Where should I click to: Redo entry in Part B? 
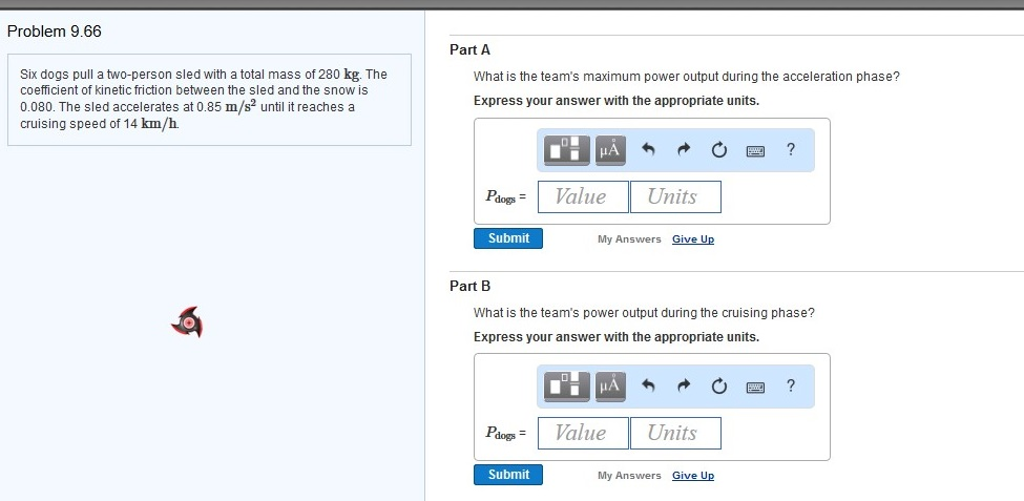(x=684, y=387)
